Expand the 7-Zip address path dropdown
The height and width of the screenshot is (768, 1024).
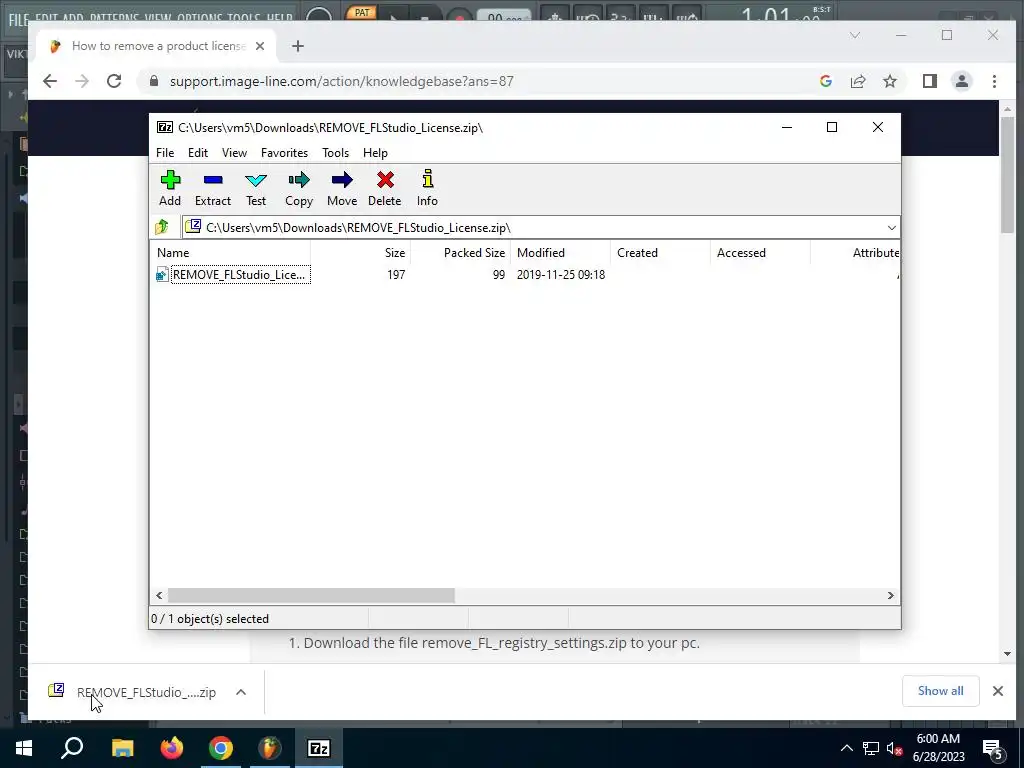click(x=891, y=228)
